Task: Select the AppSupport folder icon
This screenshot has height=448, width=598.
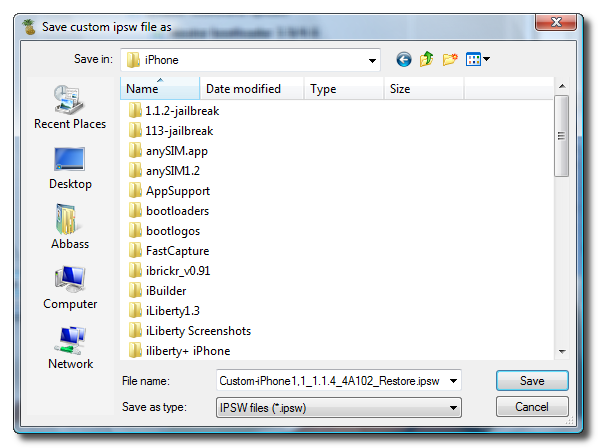Action: [135, 191]
